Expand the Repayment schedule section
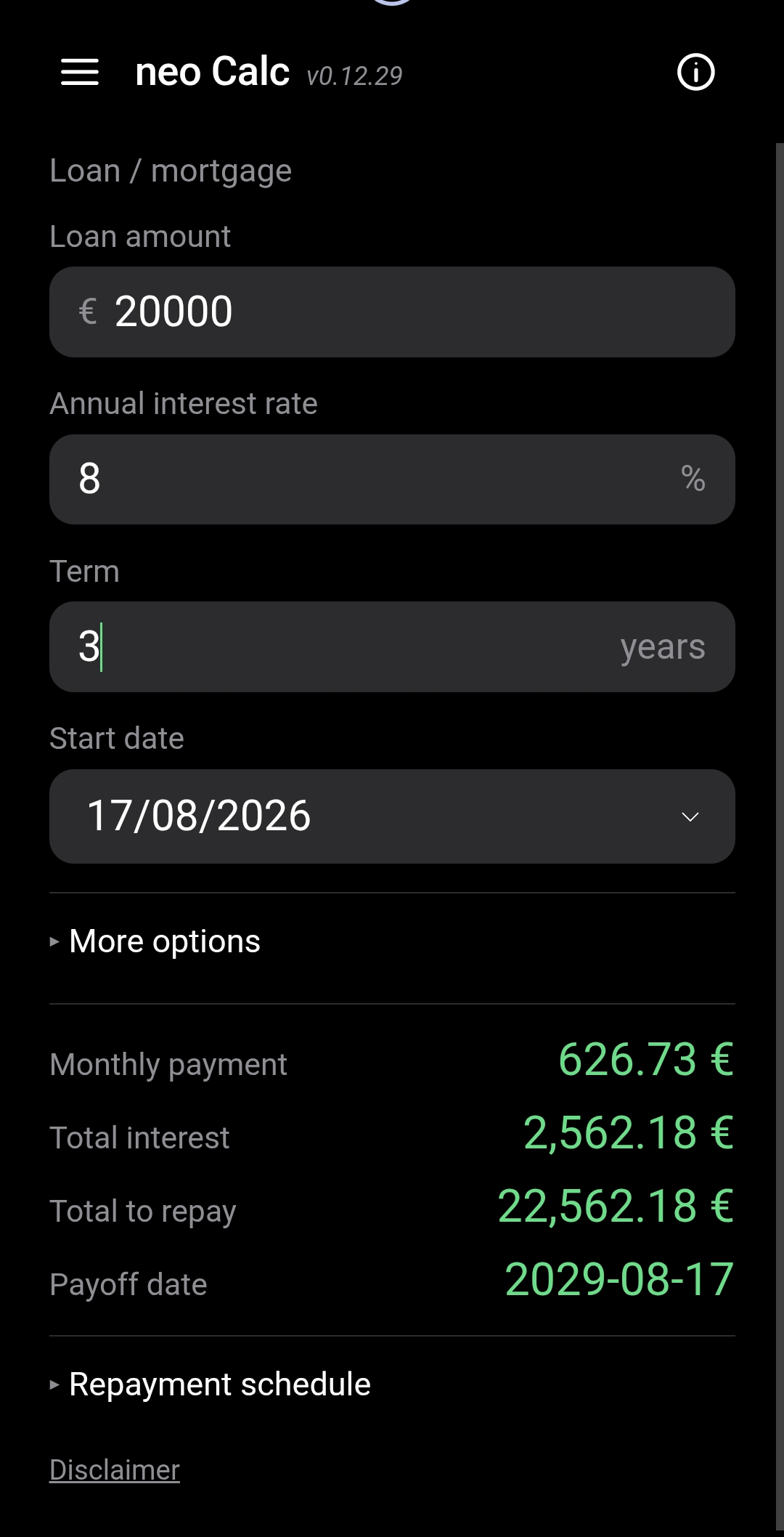The image size is (784, 1537). tap(219, 1384)
